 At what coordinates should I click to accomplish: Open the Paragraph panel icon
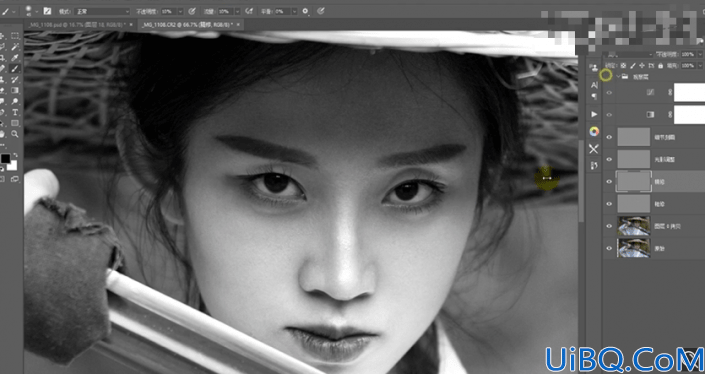point(594,96)
